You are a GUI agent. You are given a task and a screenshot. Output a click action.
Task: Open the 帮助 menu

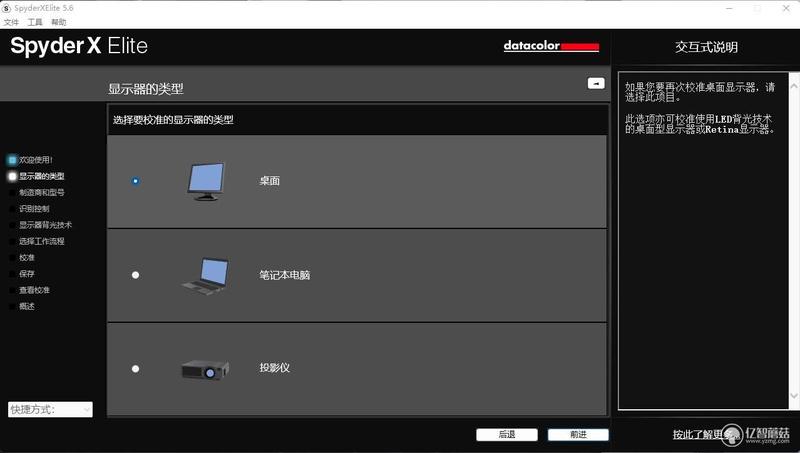[59, 22]
